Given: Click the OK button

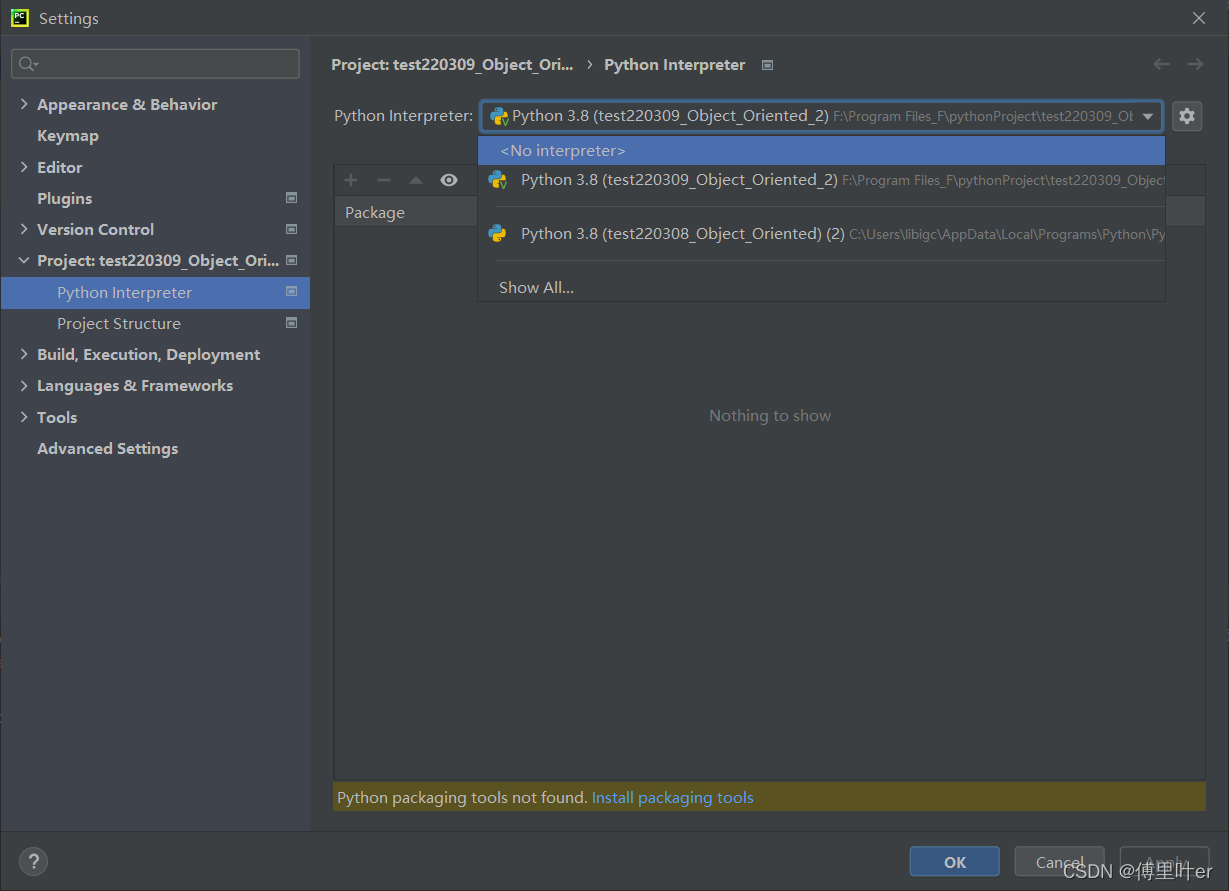Looking at the screenshot, I should tap(954, 861).
